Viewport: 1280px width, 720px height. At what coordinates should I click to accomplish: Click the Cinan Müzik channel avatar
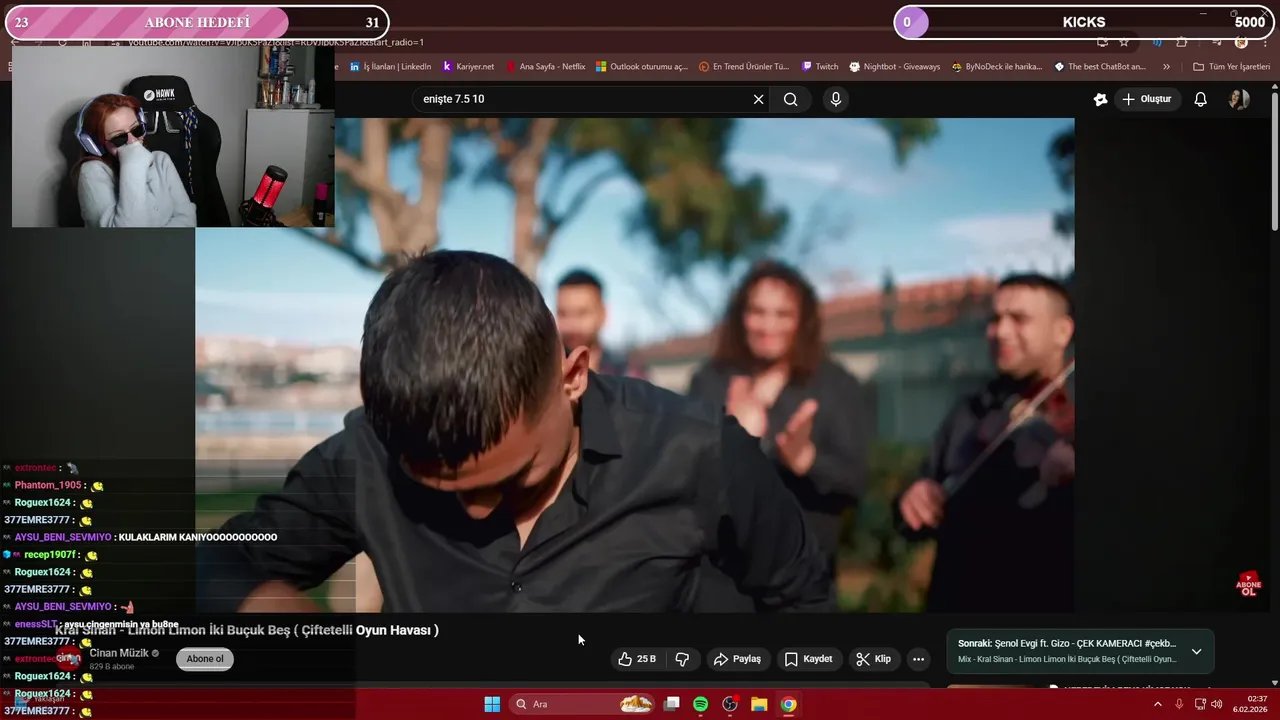coord(68,659)
